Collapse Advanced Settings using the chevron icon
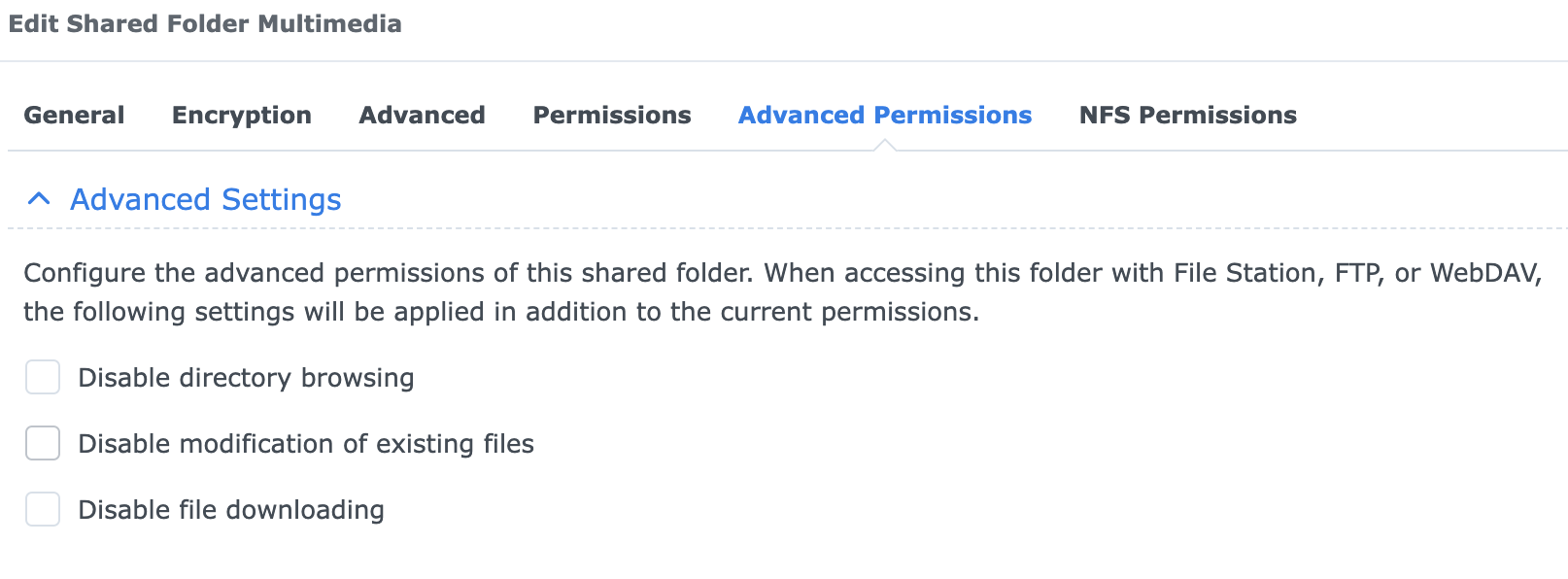This screenshot has width=1568, height=579. pos(39,199)
